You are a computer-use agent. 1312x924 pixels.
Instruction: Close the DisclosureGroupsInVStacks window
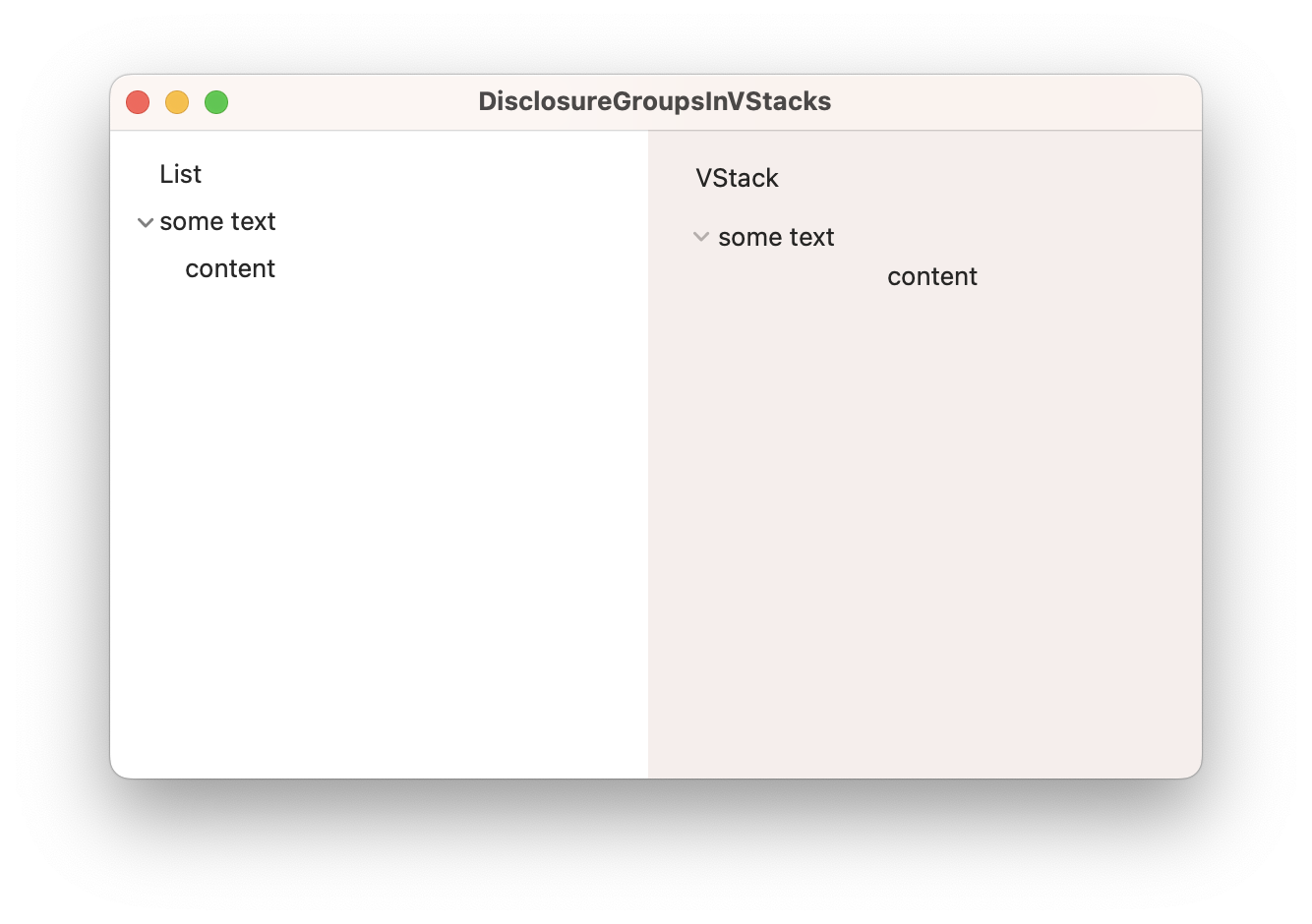[x=138, y=102]
